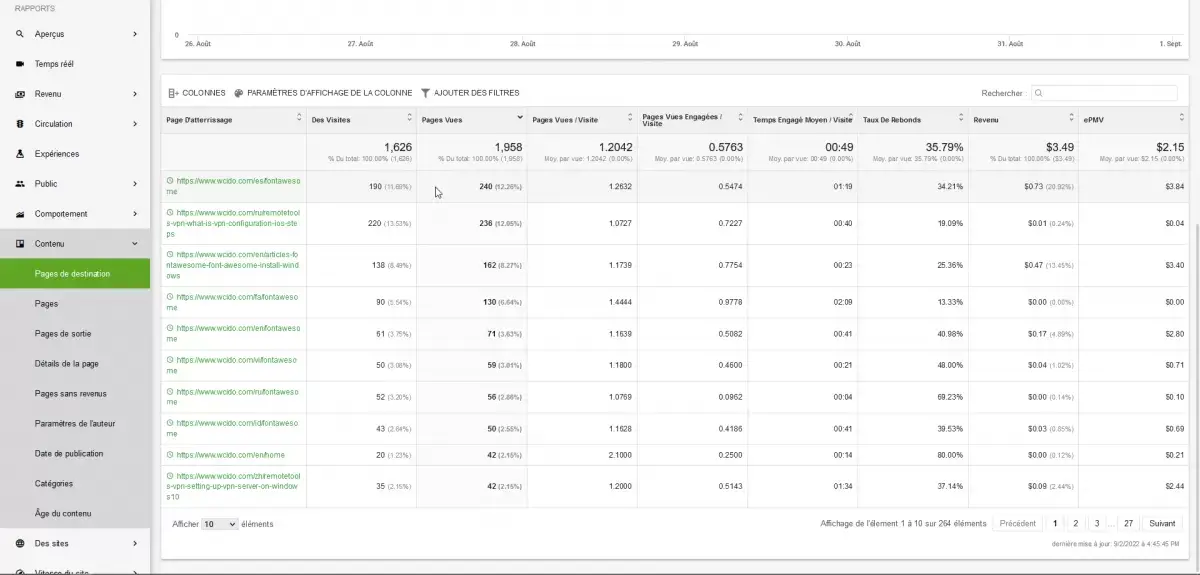Open Catégories report in sidebar
The height and width of the screenshot is (575, 1200).
pos(75,484)
